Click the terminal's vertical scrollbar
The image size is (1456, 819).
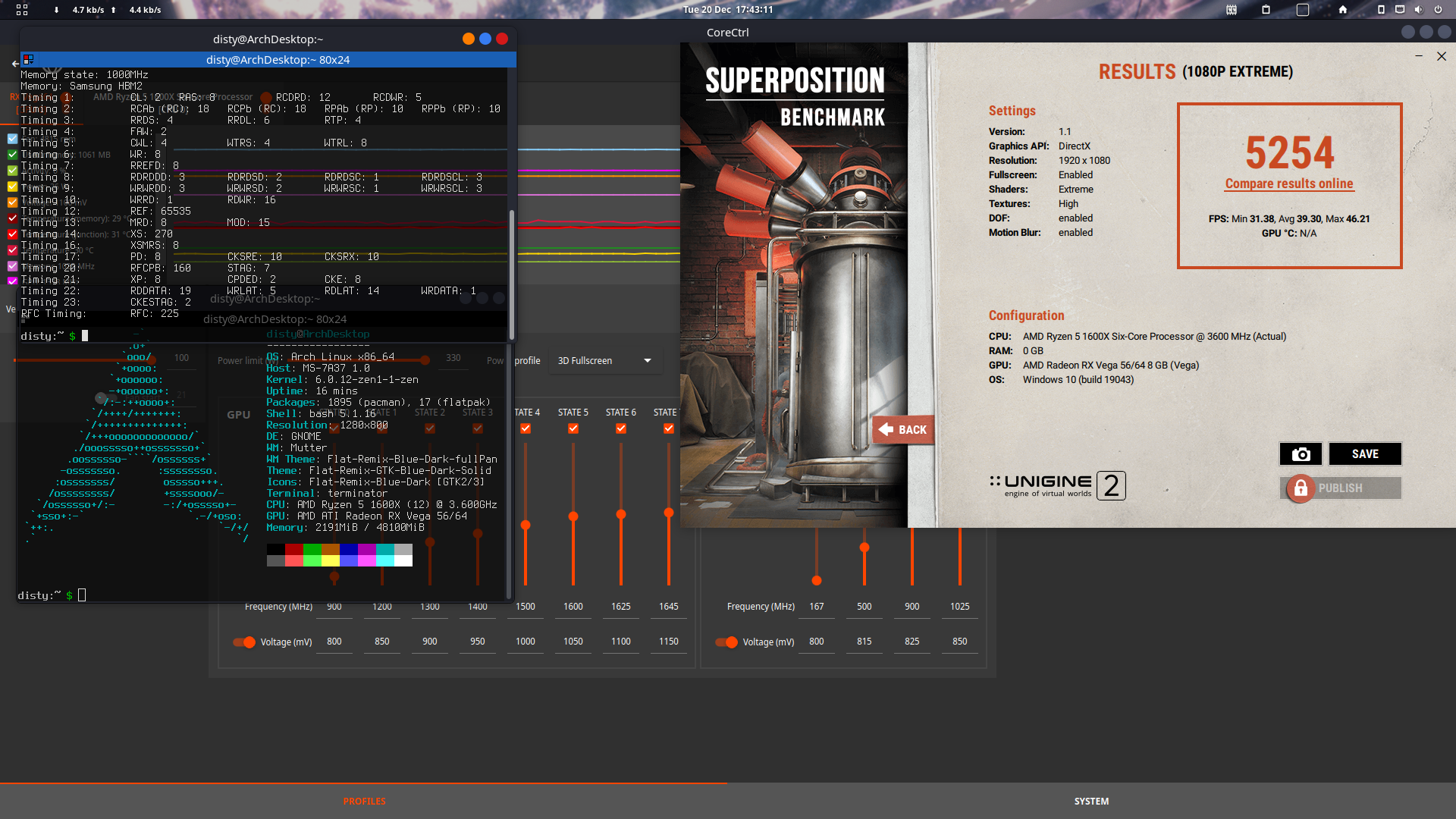pos(512,275)
